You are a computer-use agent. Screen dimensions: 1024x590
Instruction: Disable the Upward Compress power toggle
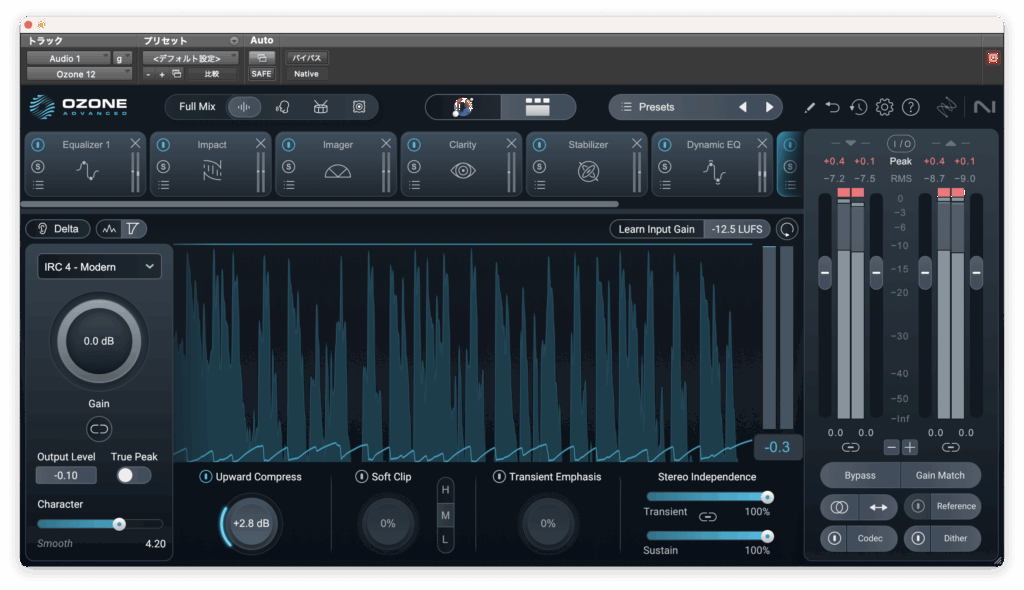pyautogui.click(x=206, y=477)
